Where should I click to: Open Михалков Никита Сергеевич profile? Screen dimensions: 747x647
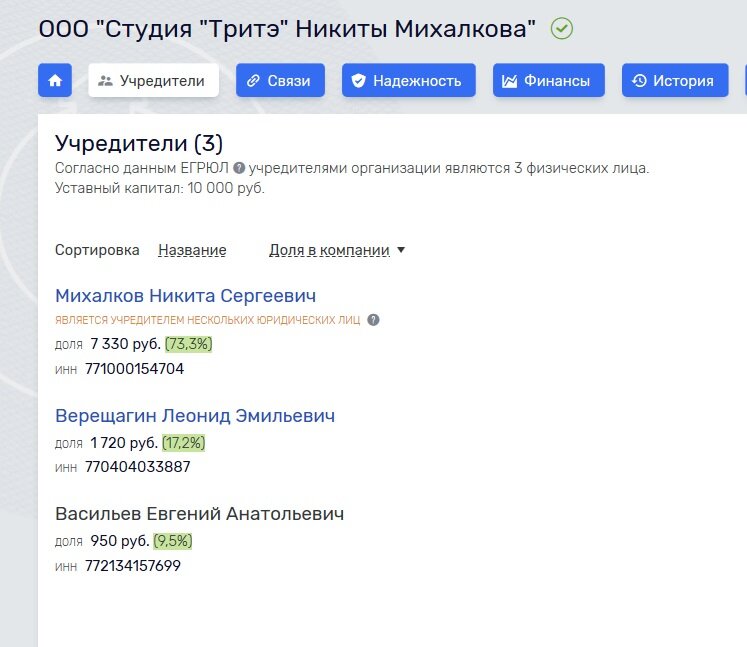click(185, 296)
